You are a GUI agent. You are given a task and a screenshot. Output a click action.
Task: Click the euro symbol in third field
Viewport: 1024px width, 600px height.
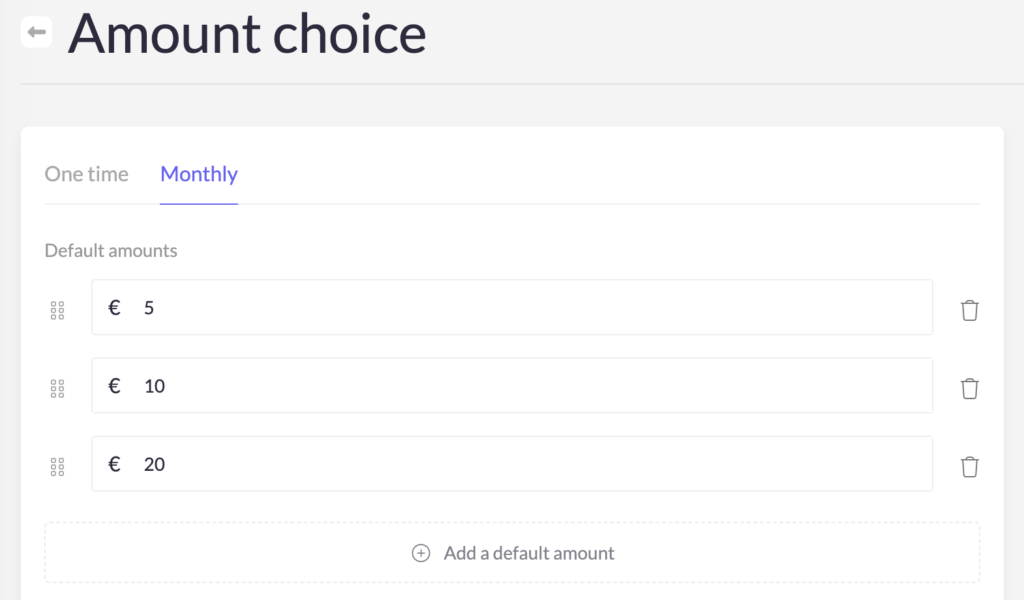[114, 464]
